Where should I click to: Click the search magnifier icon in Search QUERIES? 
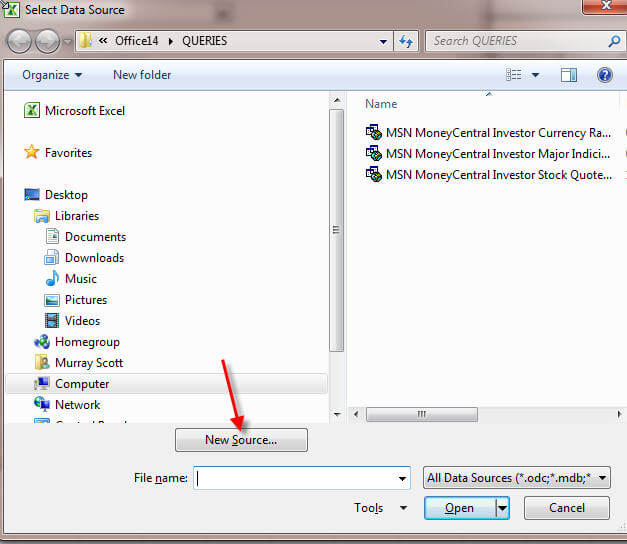pyautogui.click(x=614, y=41)
